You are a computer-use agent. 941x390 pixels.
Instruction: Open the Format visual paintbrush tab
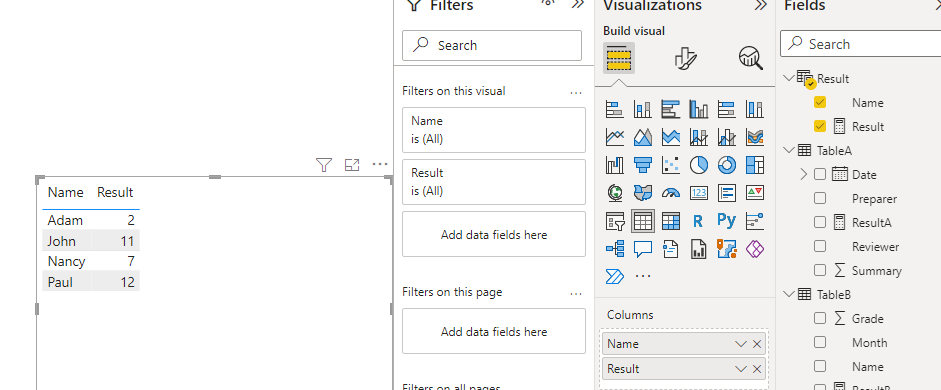(x=685, y=58)
